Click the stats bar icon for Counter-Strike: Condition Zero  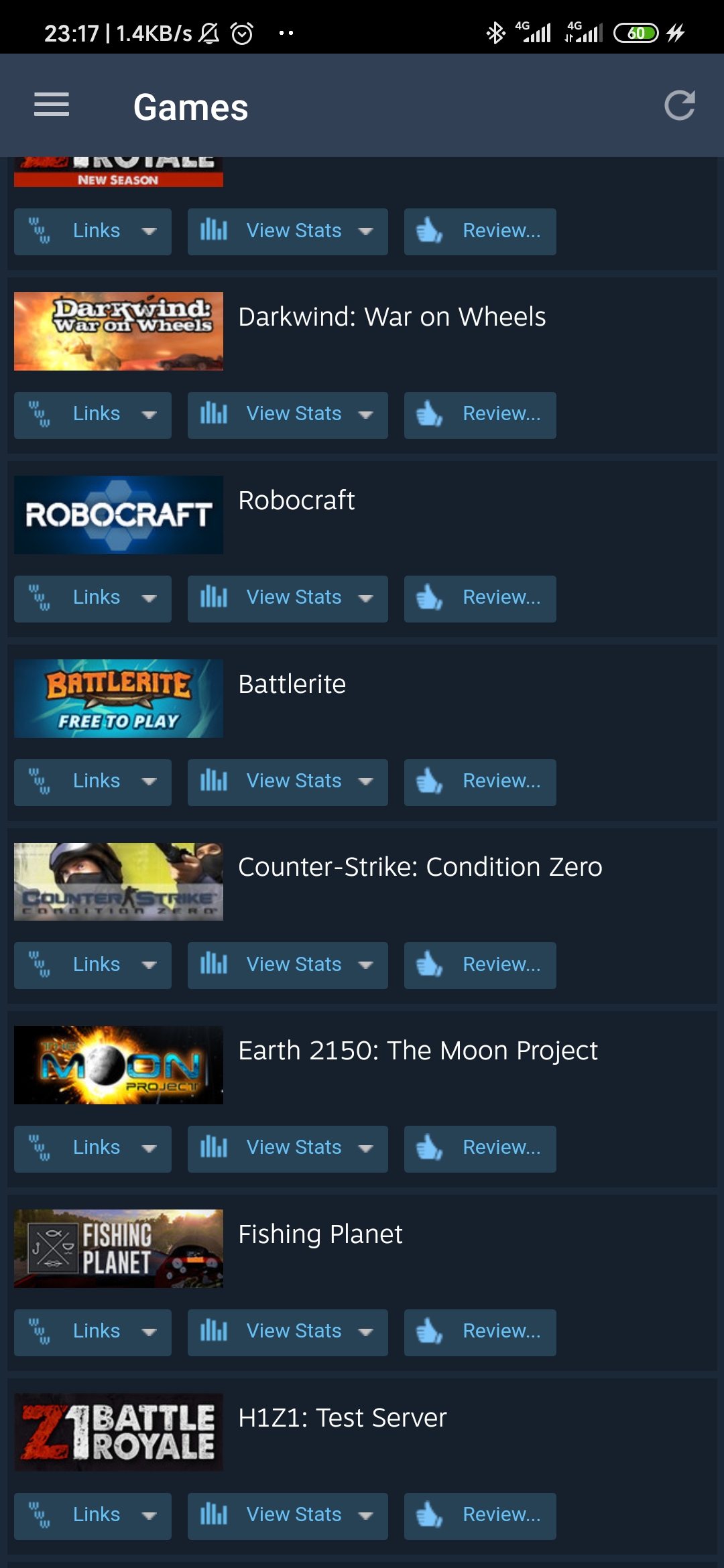(214, 965)
